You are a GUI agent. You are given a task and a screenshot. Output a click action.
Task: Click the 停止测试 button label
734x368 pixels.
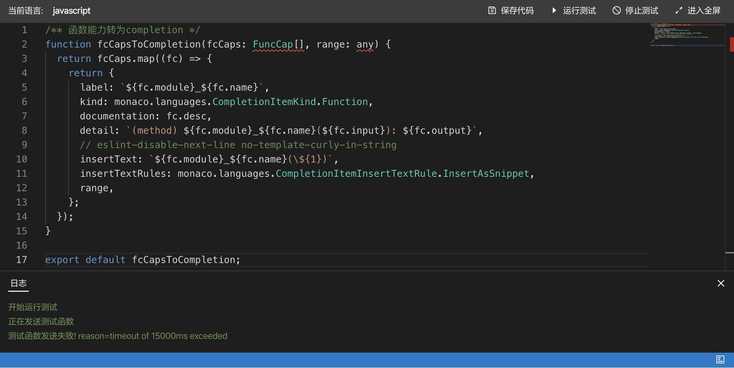pos(641,10)
